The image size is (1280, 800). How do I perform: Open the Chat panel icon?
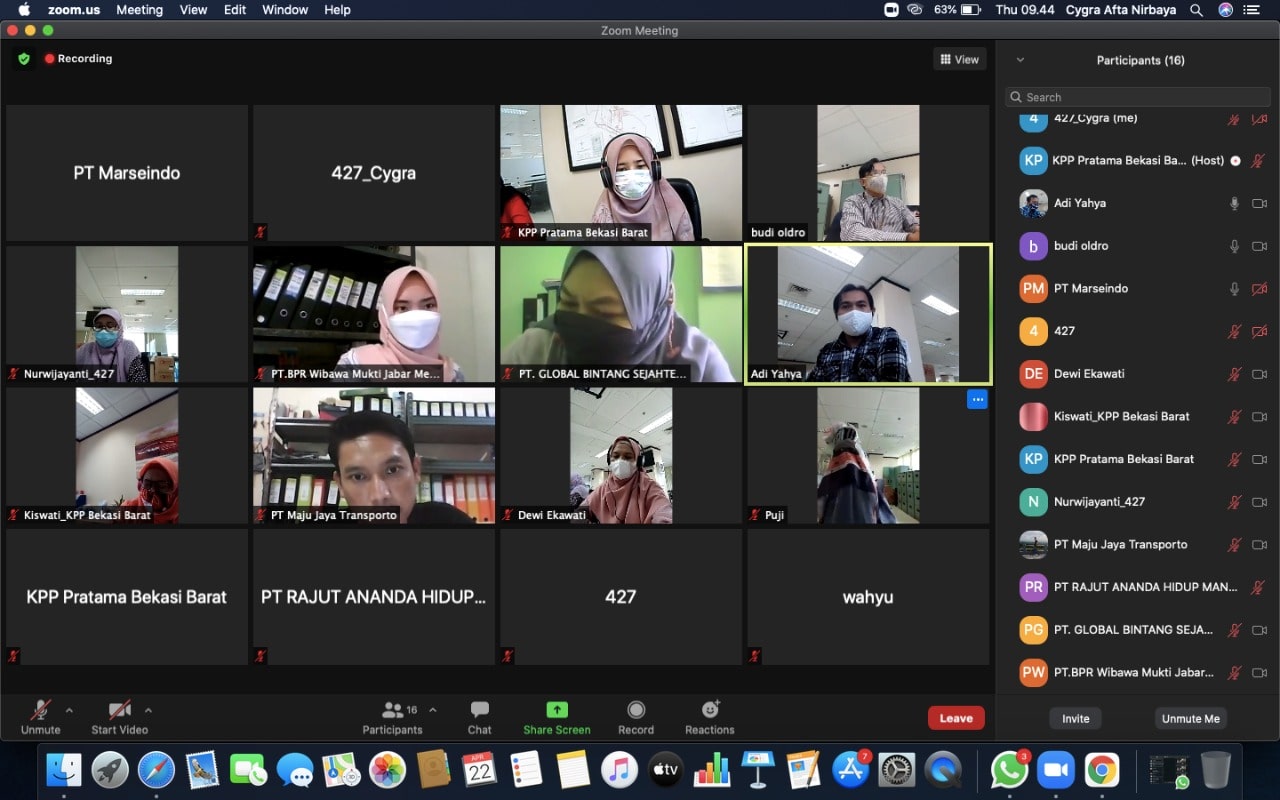tap(480, 710)
